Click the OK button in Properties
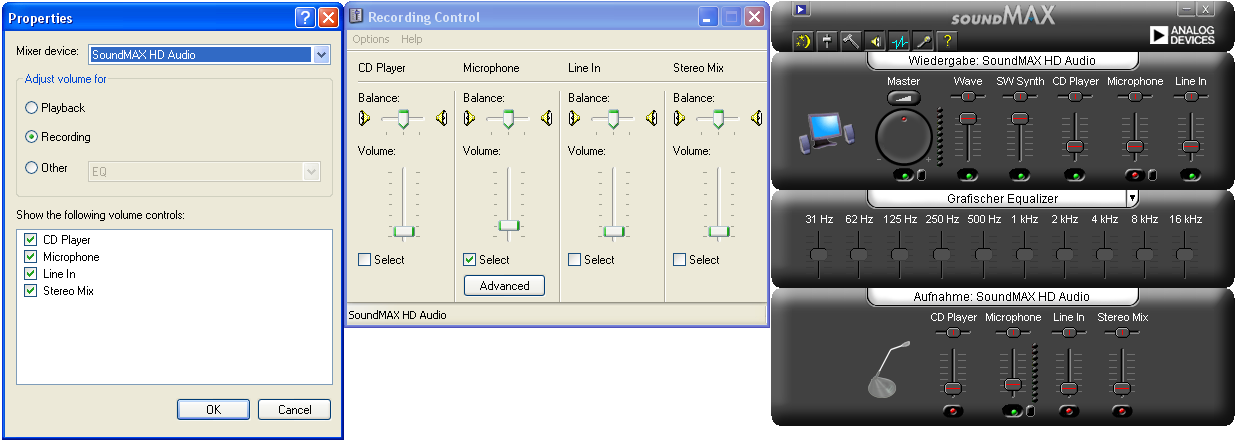Screen dimensions: 1236x442 tap(213, 410)
